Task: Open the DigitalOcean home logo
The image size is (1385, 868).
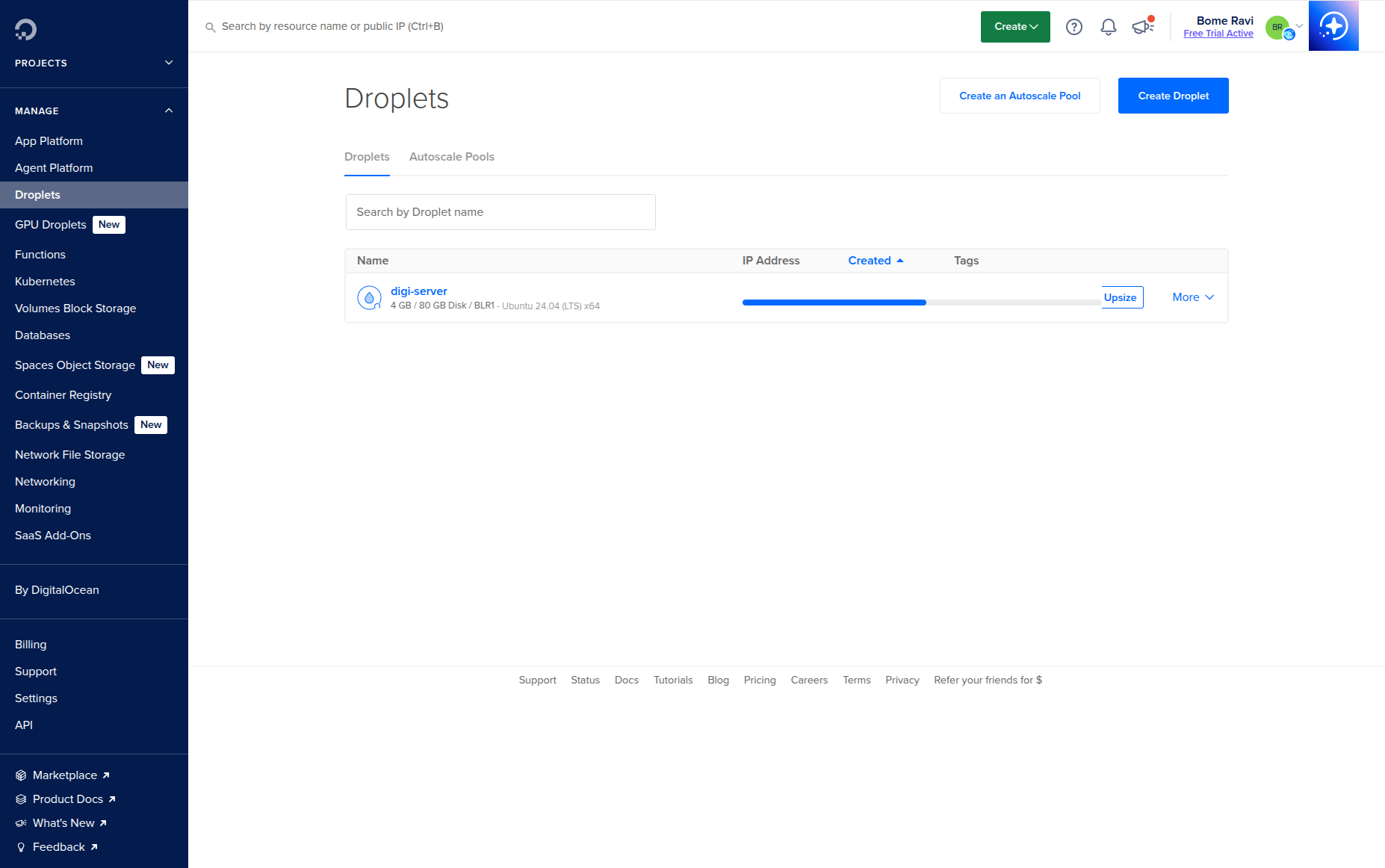Action: point(25,28)
